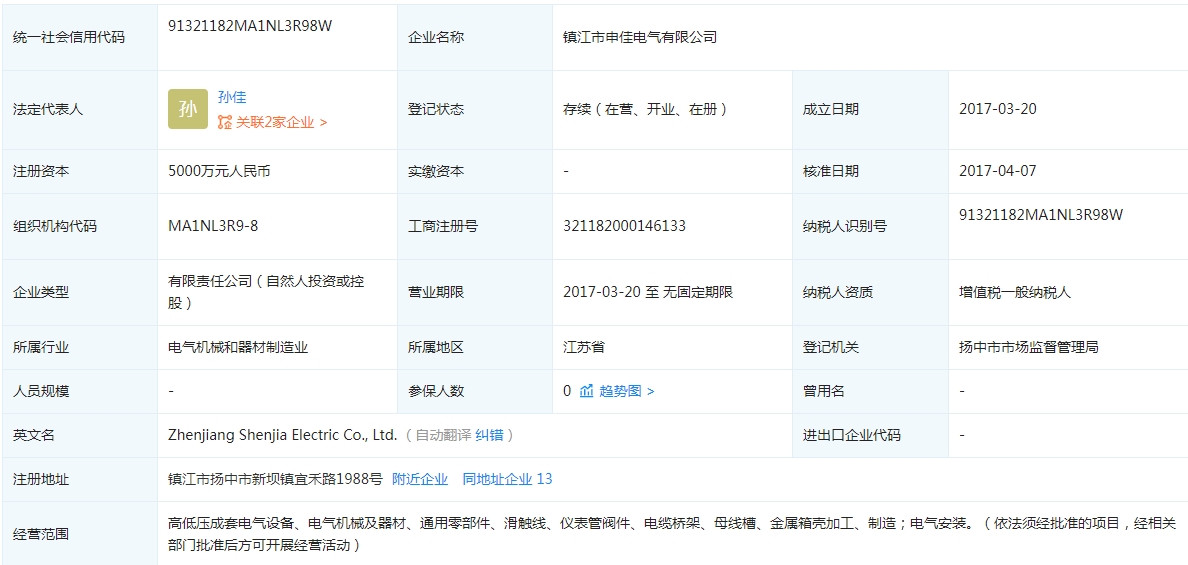Click the approval date 2017-04-07
Viewport: 1188px width, 565px height.
point(997,171)
